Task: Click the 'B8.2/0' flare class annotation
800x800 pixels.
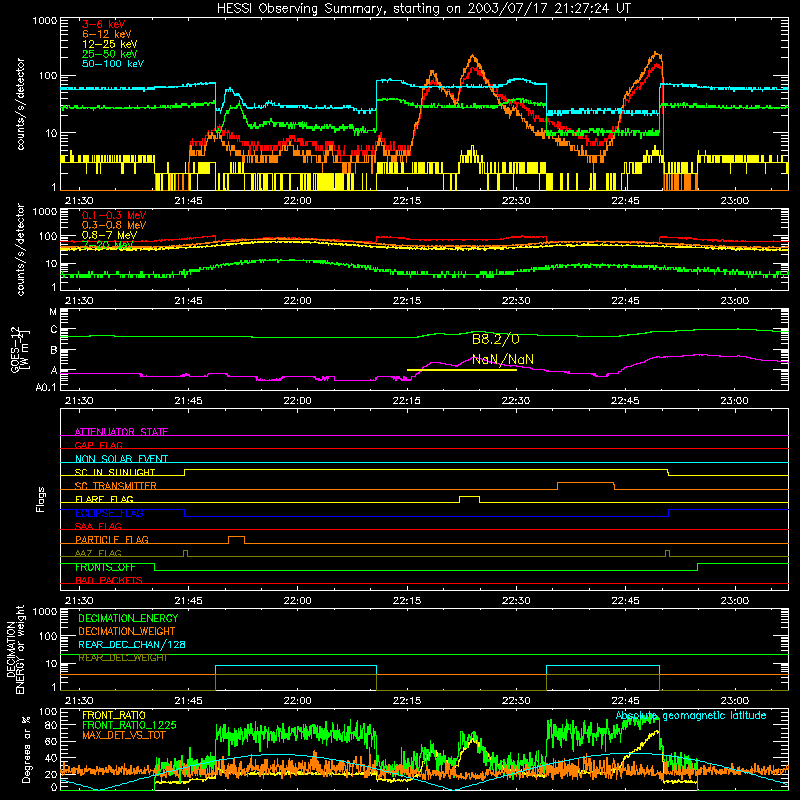Action: [495, 340]
